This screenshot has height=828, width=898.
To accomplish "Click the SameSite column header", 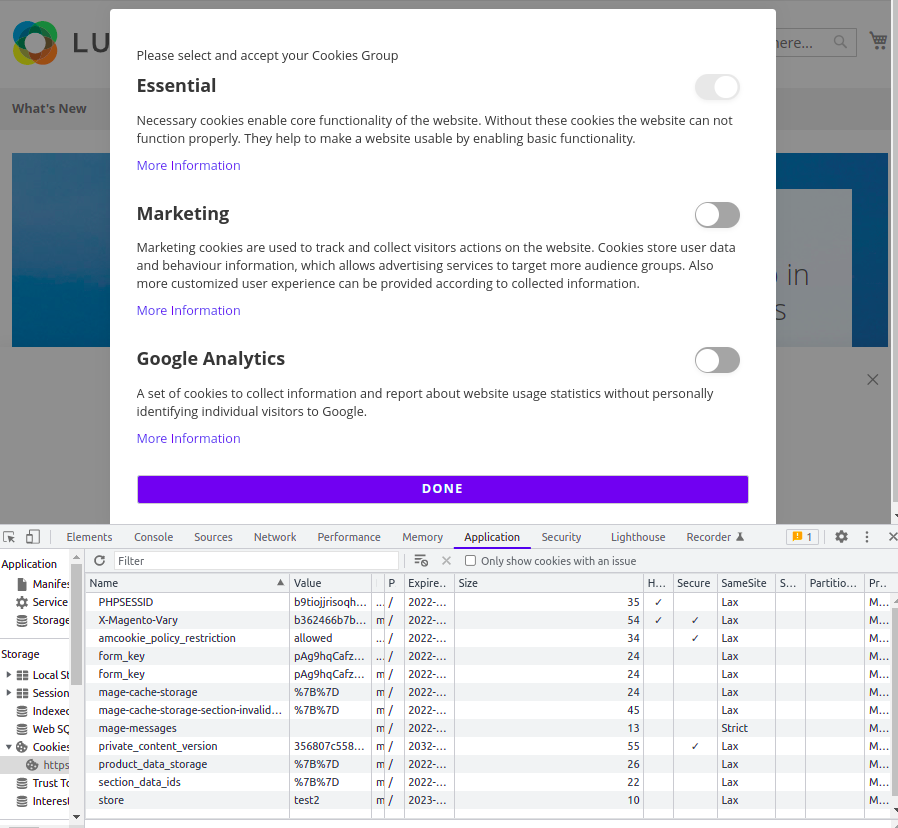I will tap(746, 583).
